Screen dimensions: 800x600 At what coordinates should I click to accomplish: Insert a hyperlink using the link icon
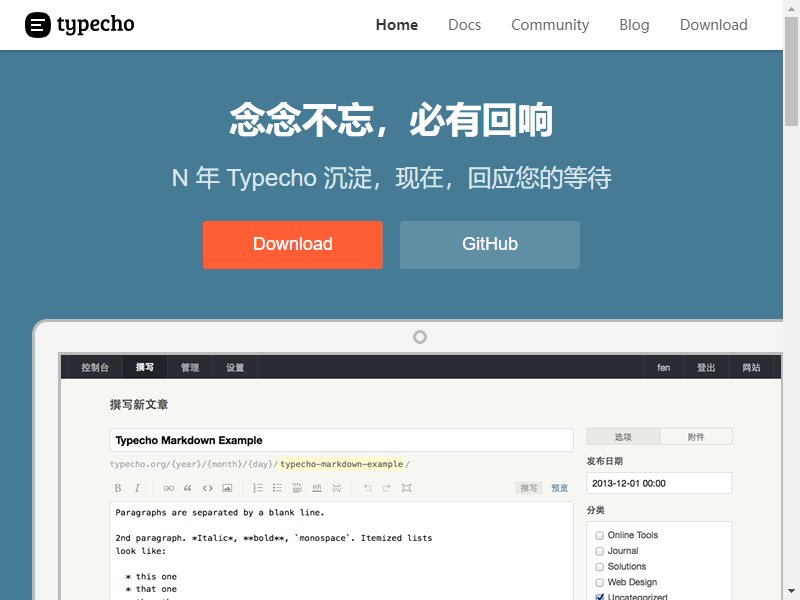pyautogui.click(x=168, y=488)
